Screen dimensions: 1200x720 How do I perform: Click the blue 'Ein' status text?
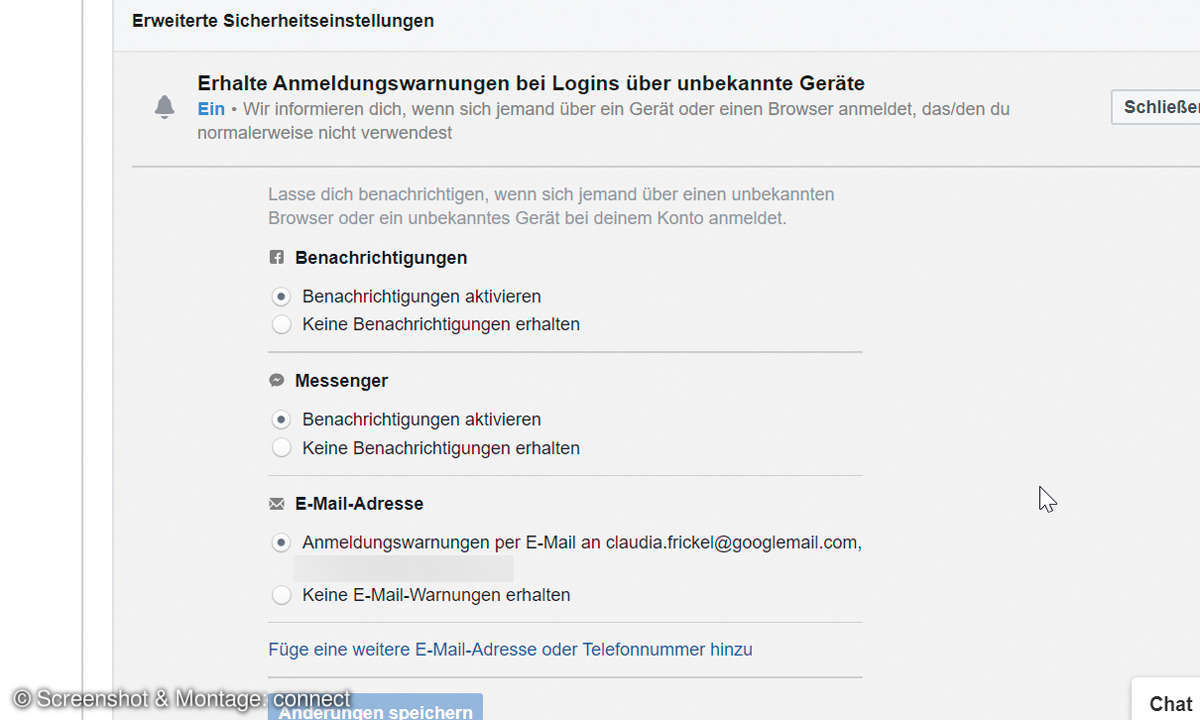[211, 109]
